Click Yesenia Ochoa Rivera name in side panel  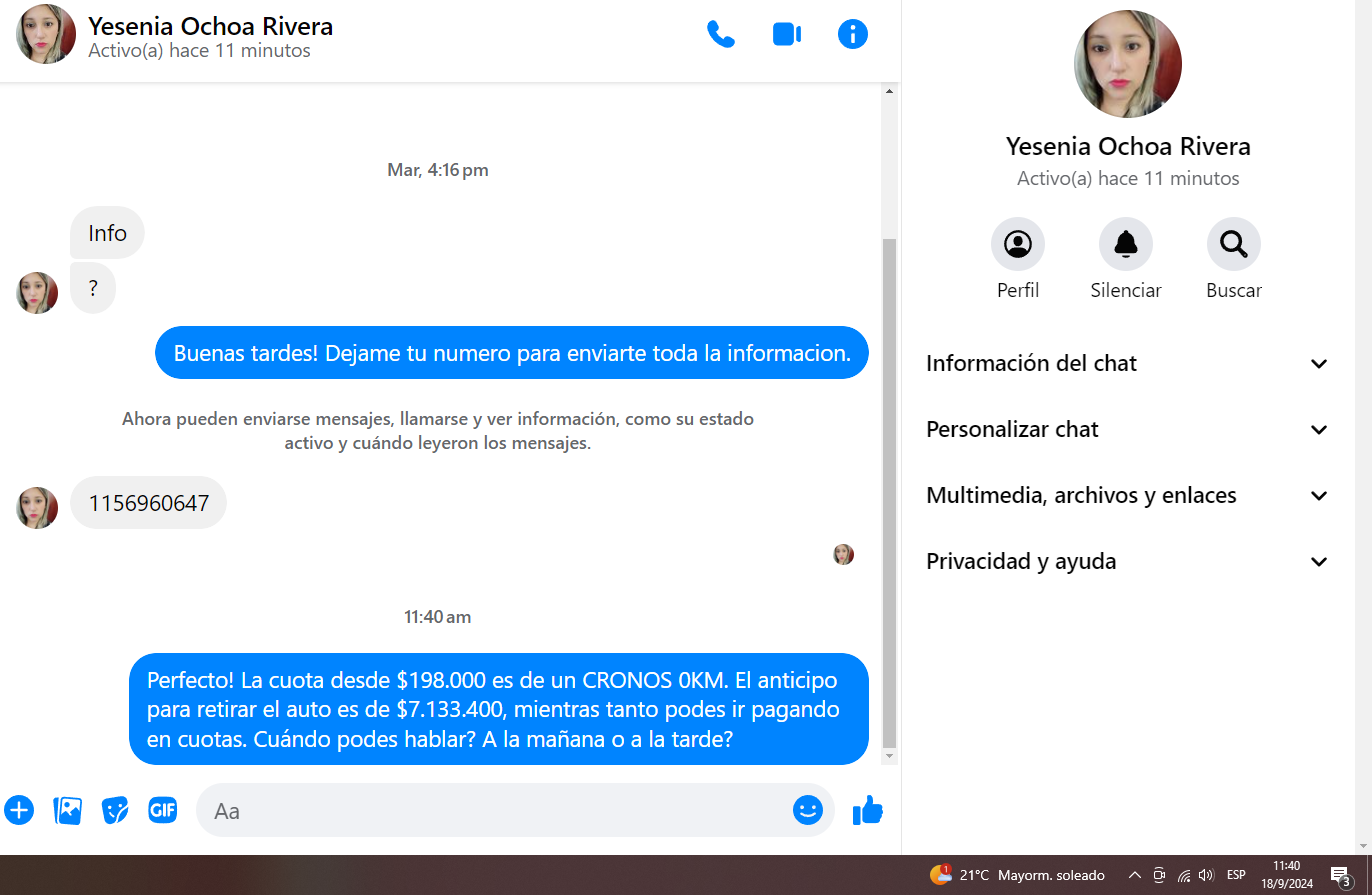1128,147
